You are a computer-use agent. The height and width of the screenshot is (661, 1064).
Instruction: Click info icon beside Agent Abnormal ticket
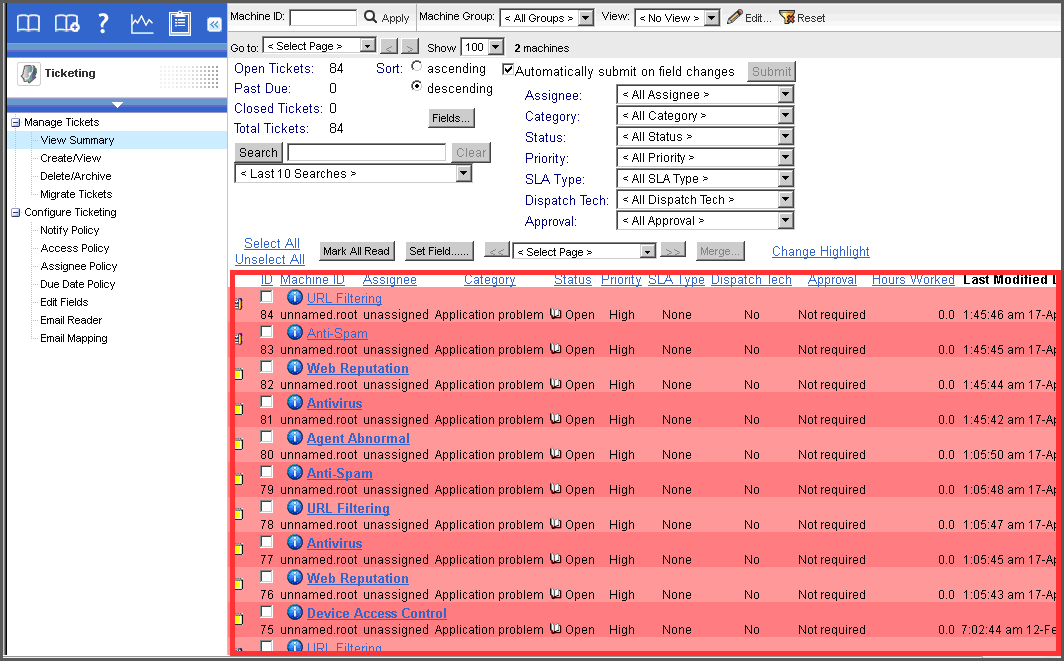(294, 438)
